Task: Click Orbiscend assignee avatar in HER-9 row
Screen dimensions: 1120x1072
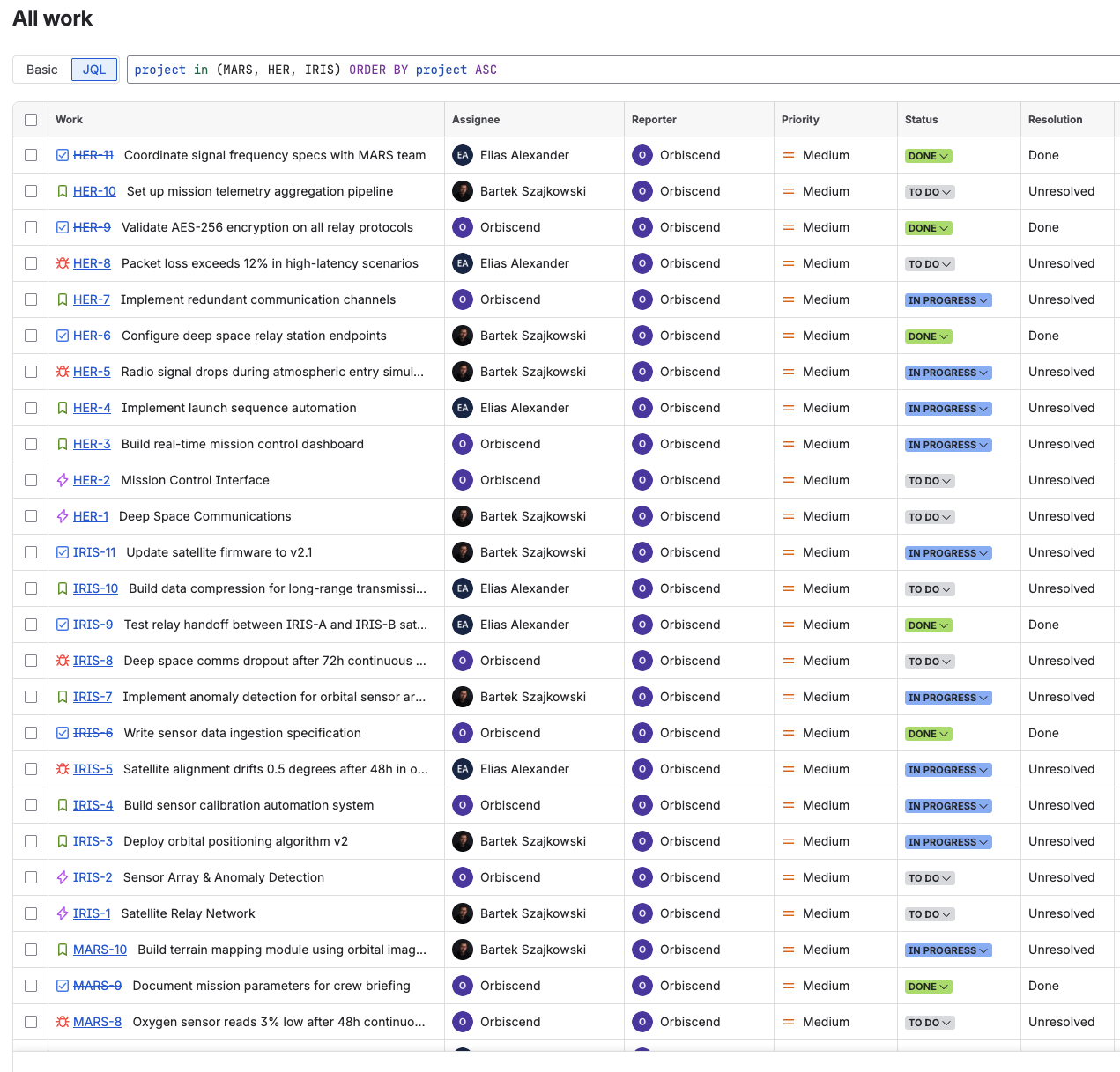Action: [463, 227]
